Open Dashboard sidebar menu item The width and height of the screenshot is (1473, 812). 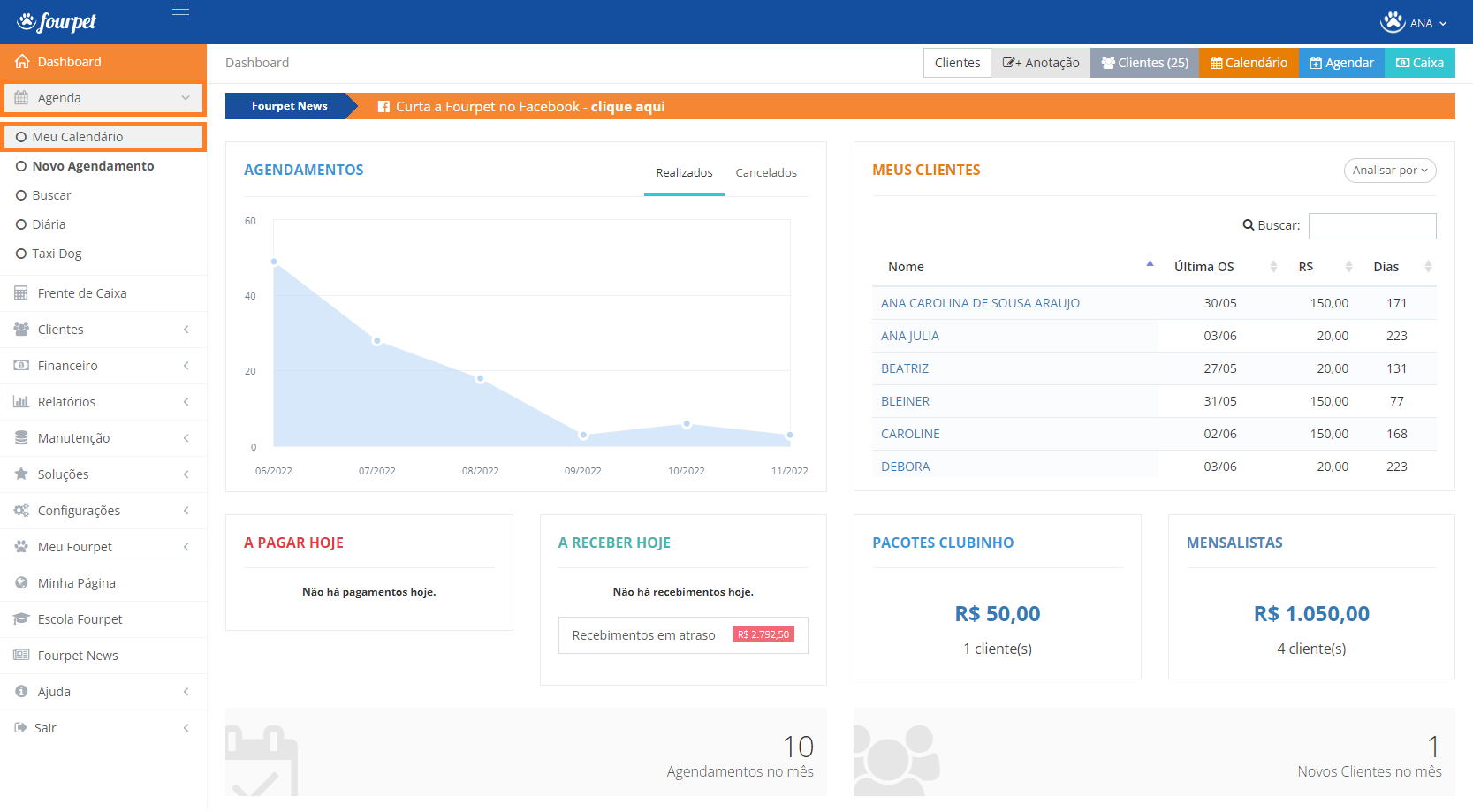(x=103, y=62)
